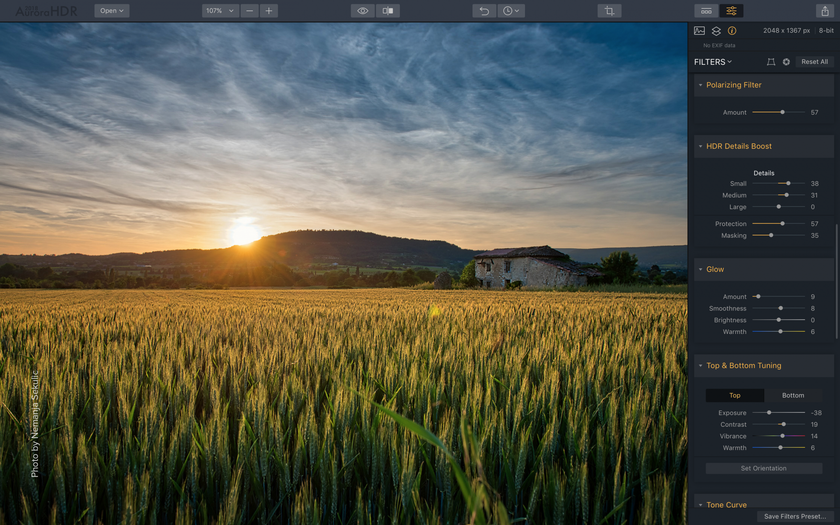Viewport: 840px width, 525px height.
Task: Open the history clock dropdown
Action: coord(511,11)
